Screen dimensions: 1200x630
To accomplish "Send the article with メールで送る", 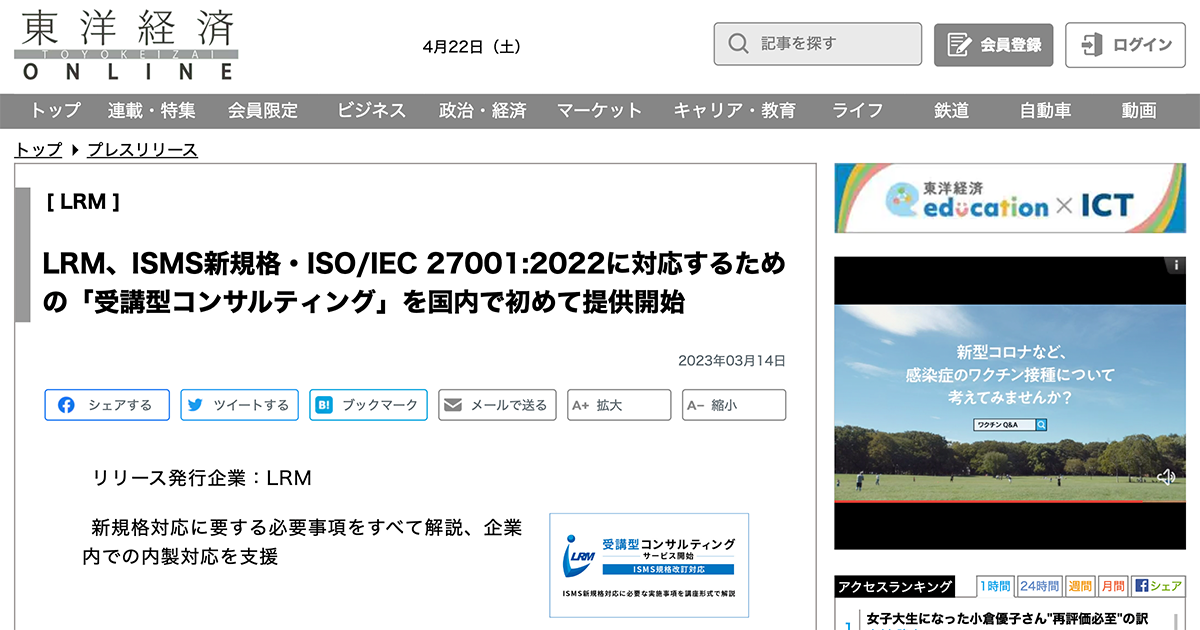I will 497,405.
